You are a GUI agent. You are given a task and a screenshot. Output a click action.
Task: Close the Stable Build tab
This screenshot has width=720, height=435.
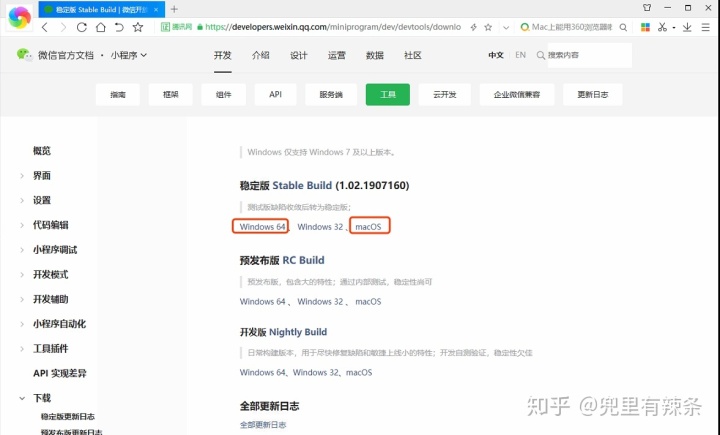[x=156, y=9]
